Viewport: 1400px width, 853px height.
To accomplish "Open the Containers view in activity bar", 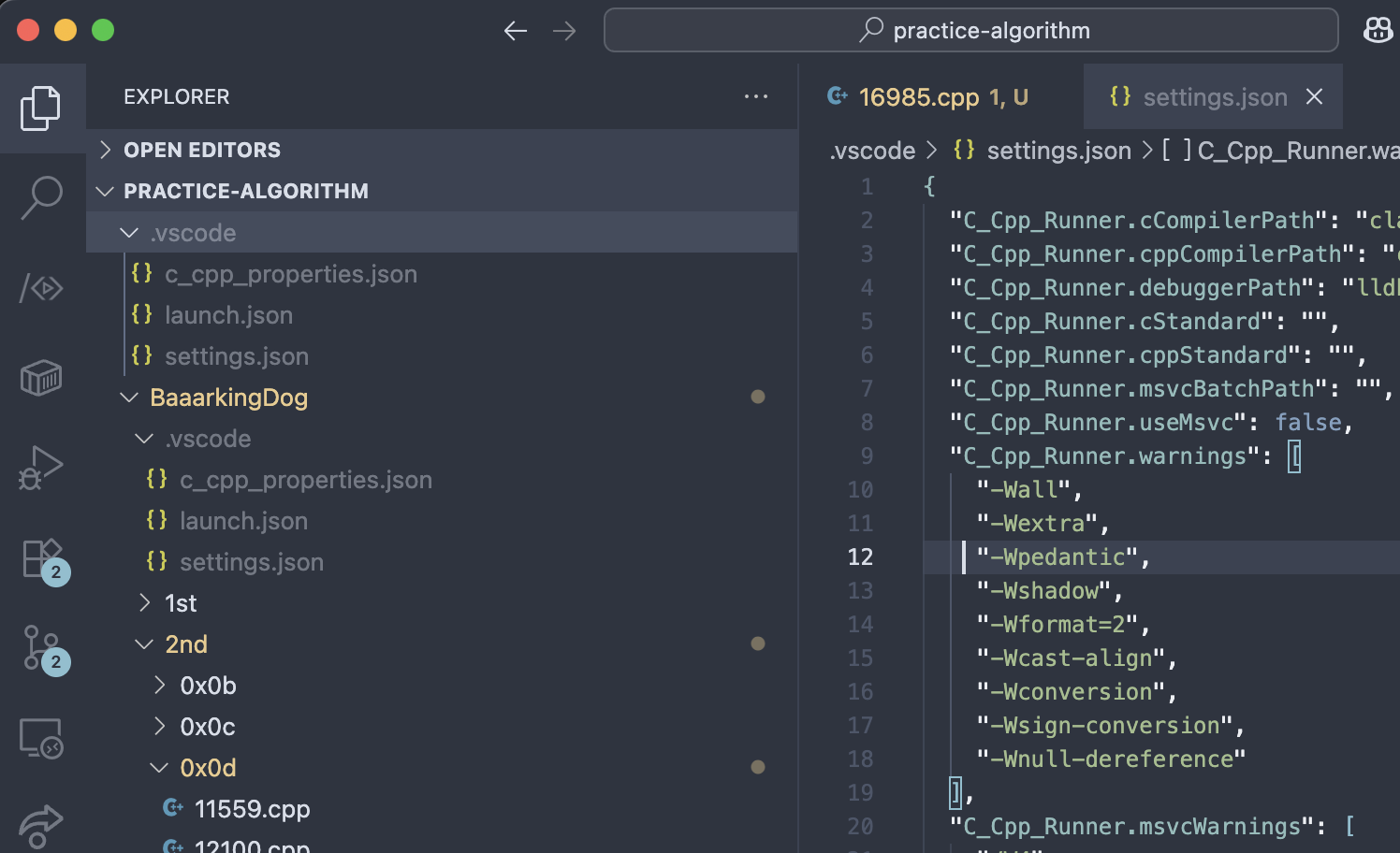I will [42, 378].
